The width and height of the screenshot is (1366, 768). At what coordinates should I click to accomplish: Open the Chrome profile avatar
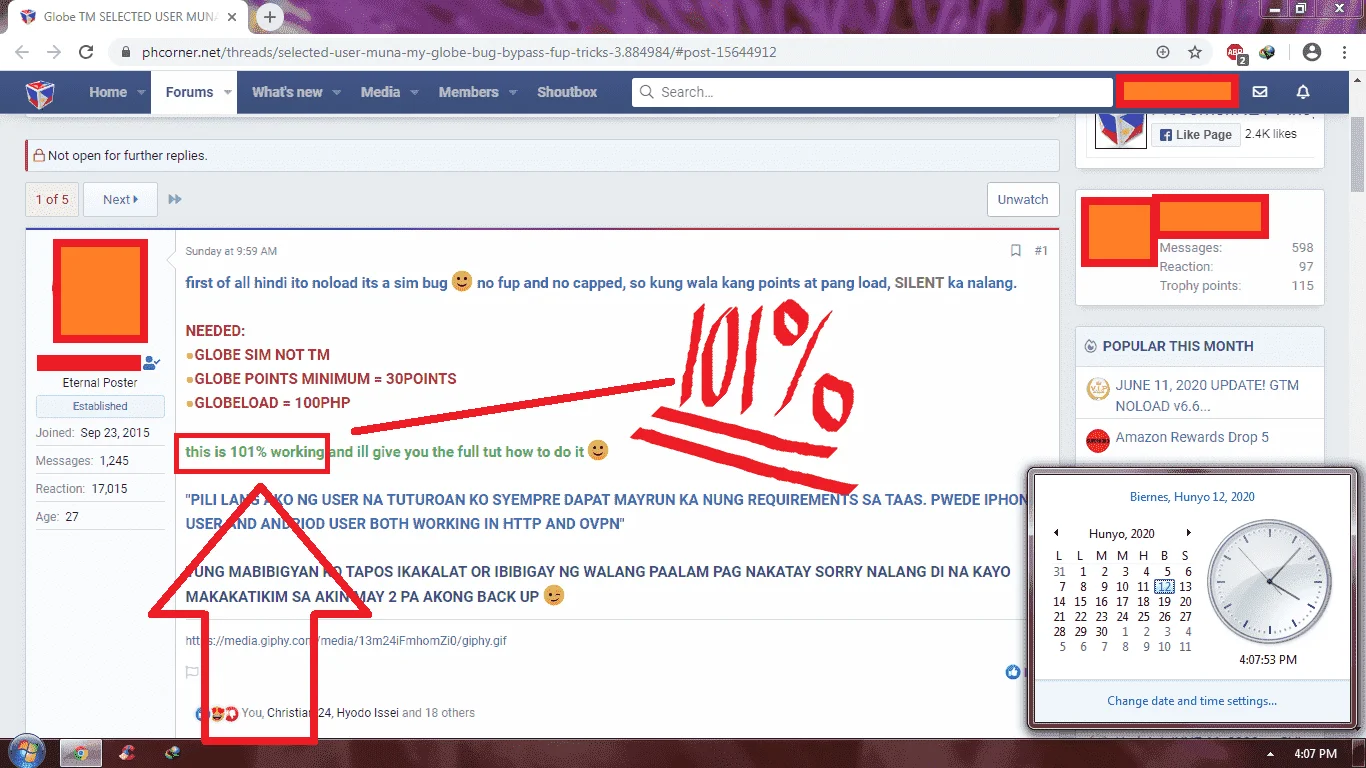(1312, 52)
